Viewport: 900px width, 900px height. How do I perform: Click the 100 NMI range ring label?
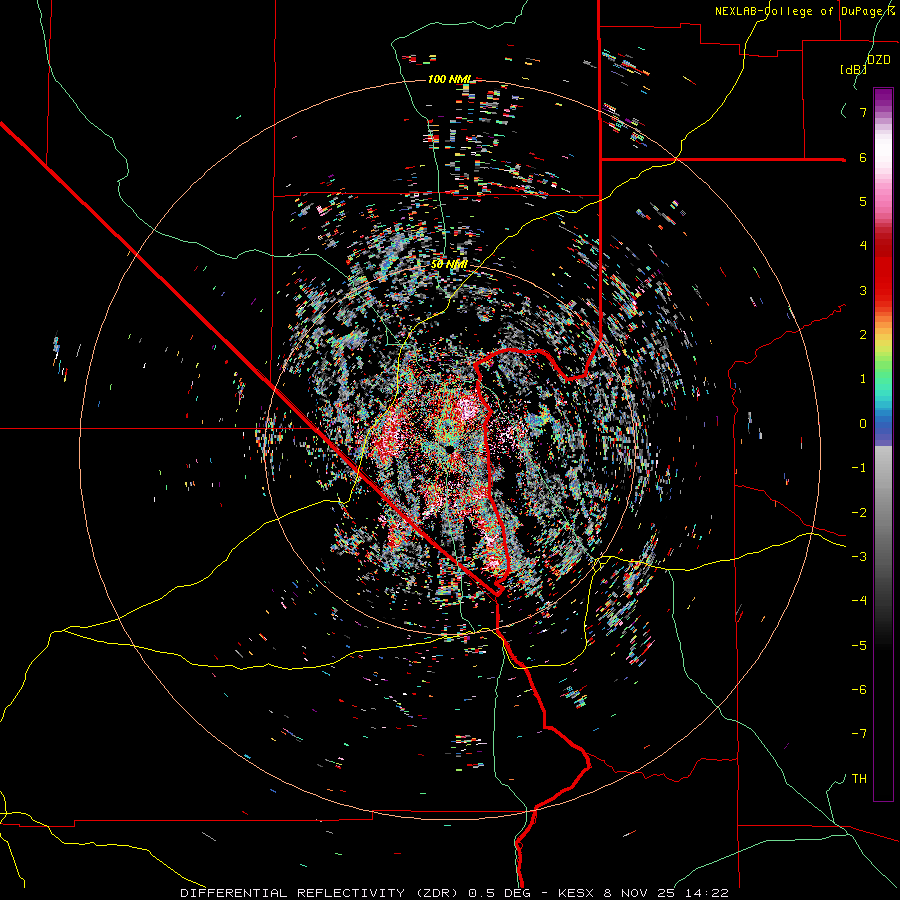coord(449,79)
